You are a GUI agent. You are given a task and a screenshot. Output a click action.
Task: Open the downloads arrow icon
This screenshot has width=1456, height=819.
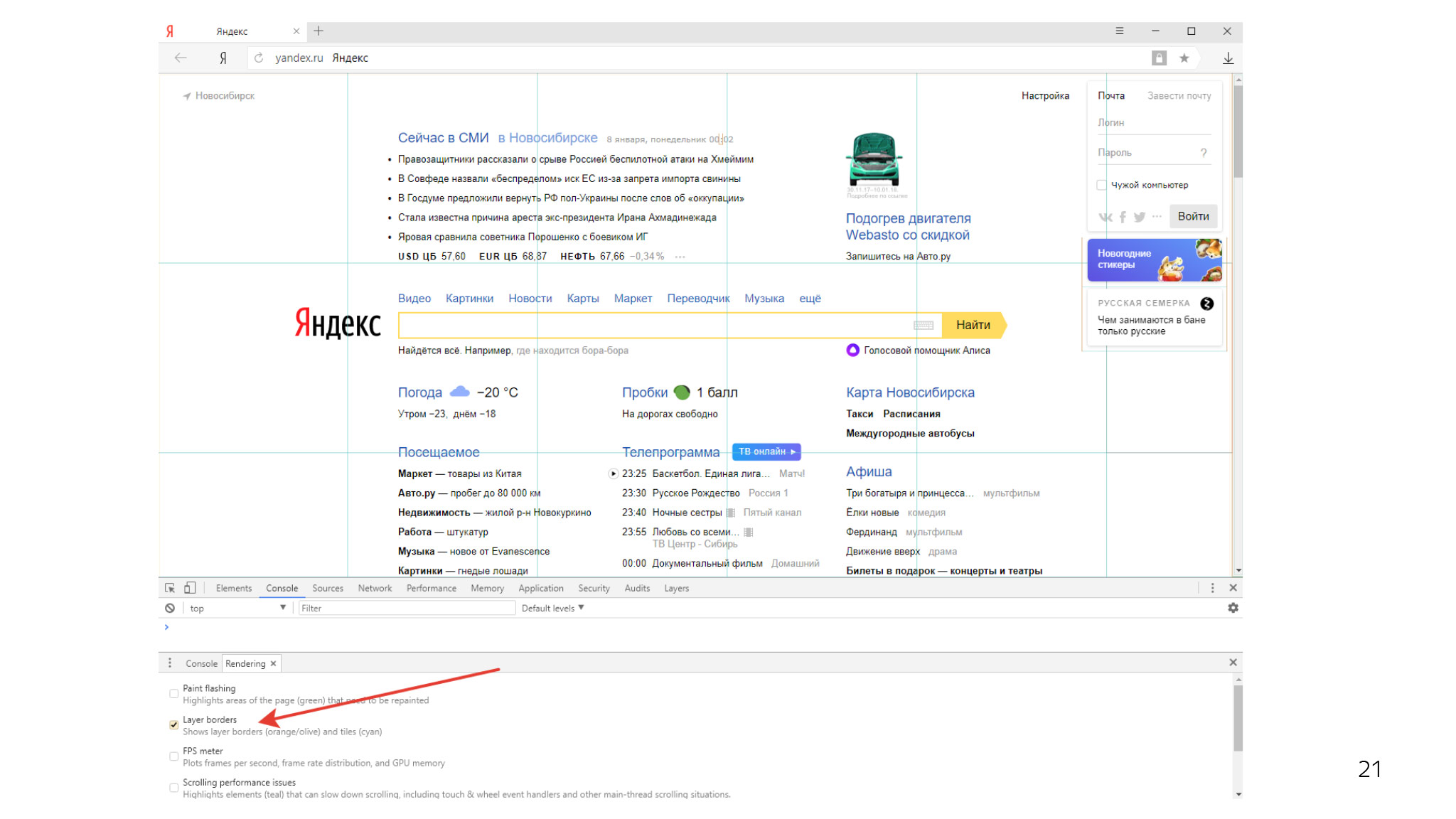[1228, 58]
